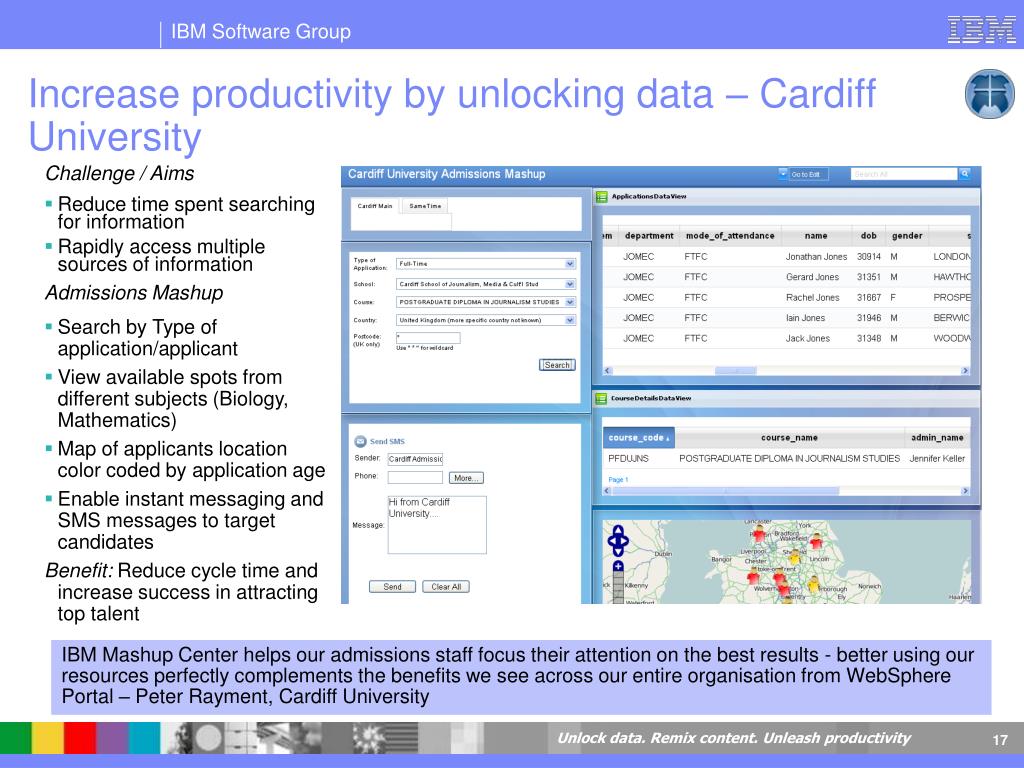Screen dimensions: 1024x768
Task: Click the ApplicationsDataView panel title
Action: (648, 197)
